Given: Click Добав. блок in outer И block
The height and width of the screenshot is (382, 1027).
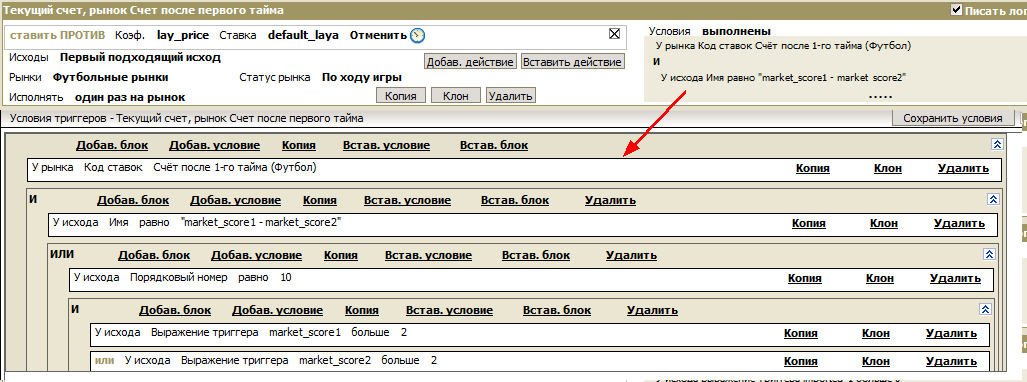Looking at the screenshot, I should [x=133, y=201].
